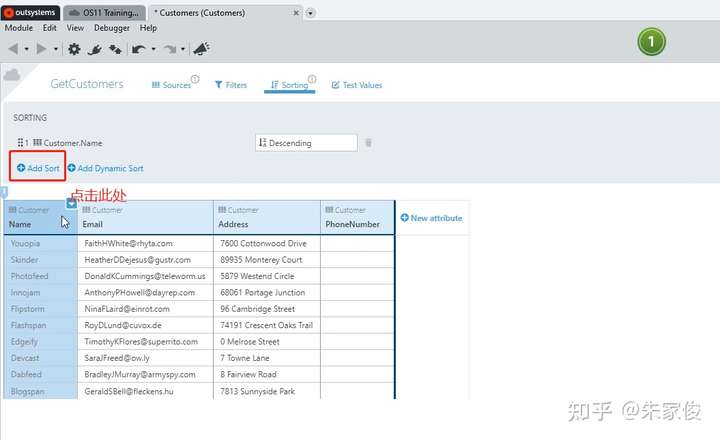Open the back history dropdown arrow

[x=27, y=49]
